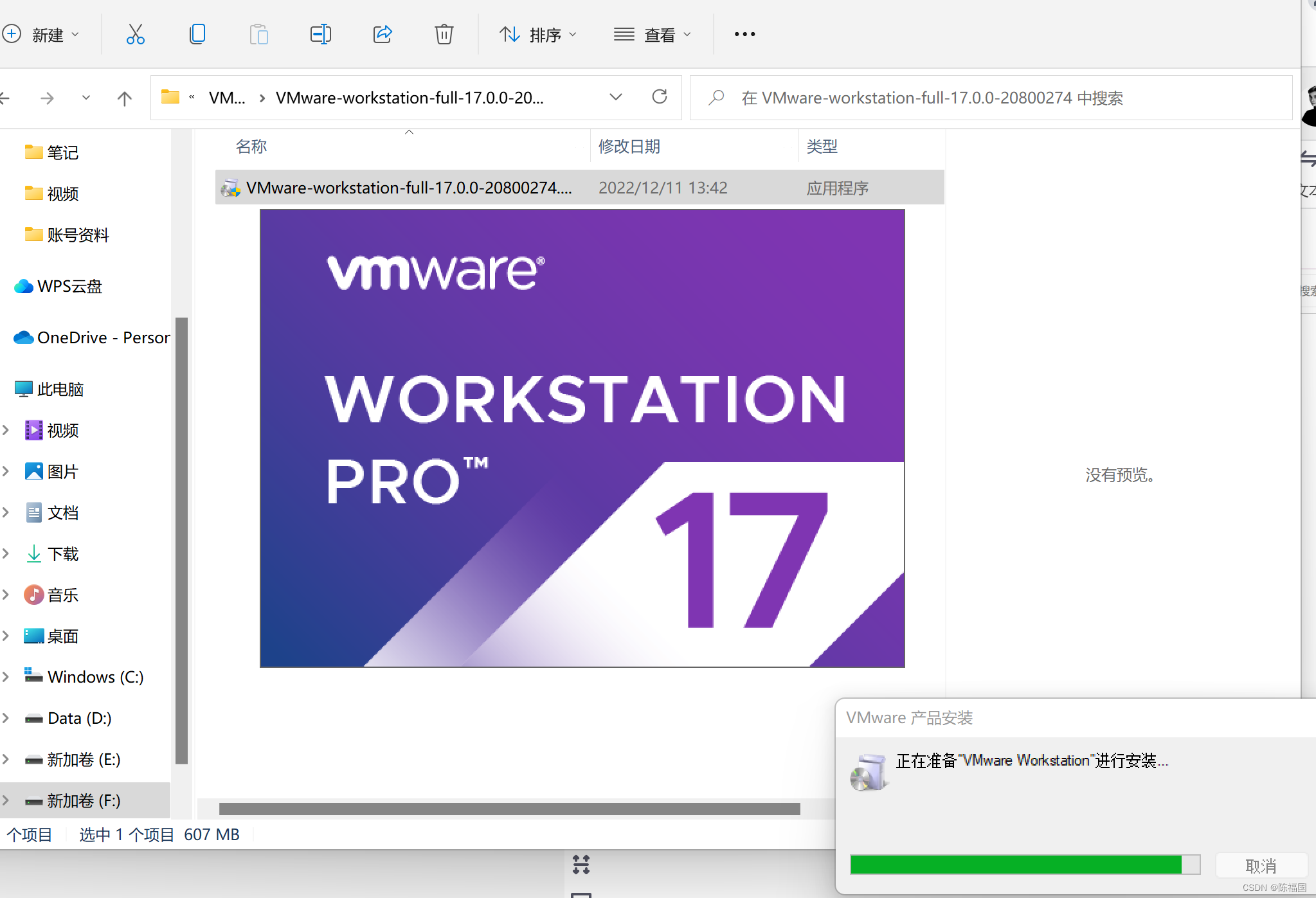Click the search box for VMware-workstation folder
This screenshot has height=898, width=1316.
click(991, 98)
